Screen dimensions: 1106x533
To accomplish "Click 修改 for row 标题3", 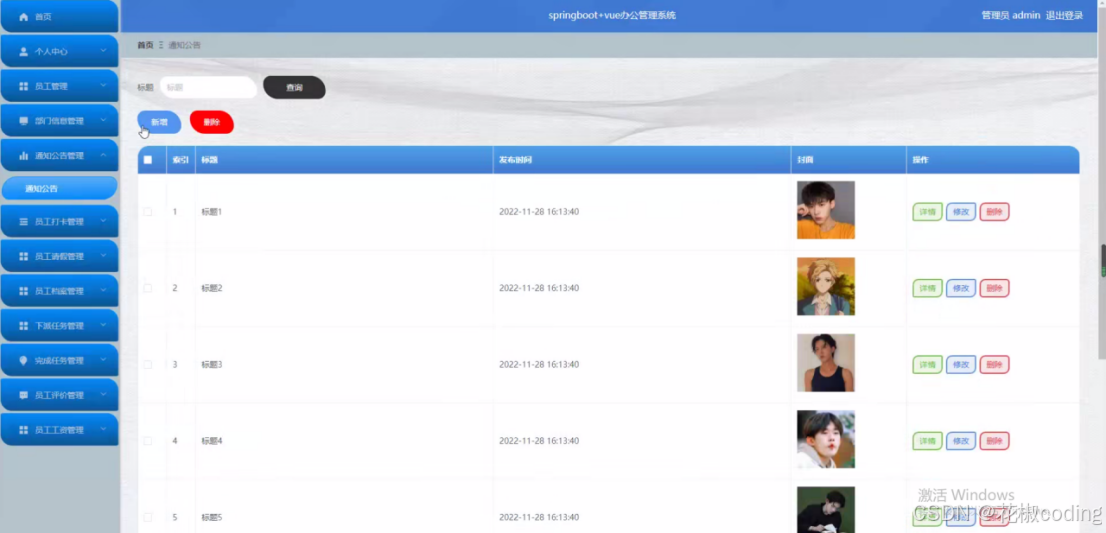I will (961, 364).
